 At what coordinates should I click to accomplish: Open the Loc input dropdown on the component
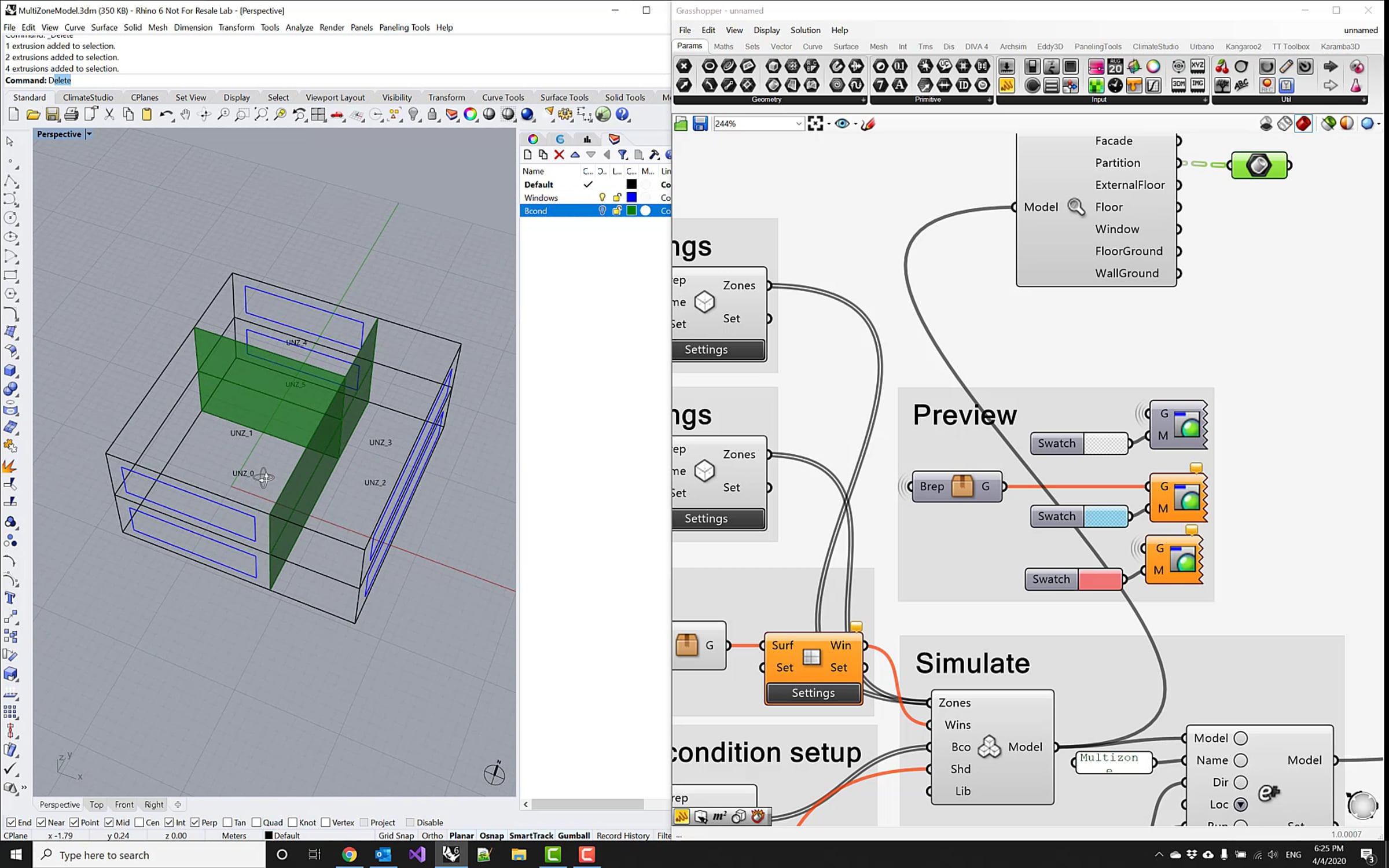click(1240, 804)
